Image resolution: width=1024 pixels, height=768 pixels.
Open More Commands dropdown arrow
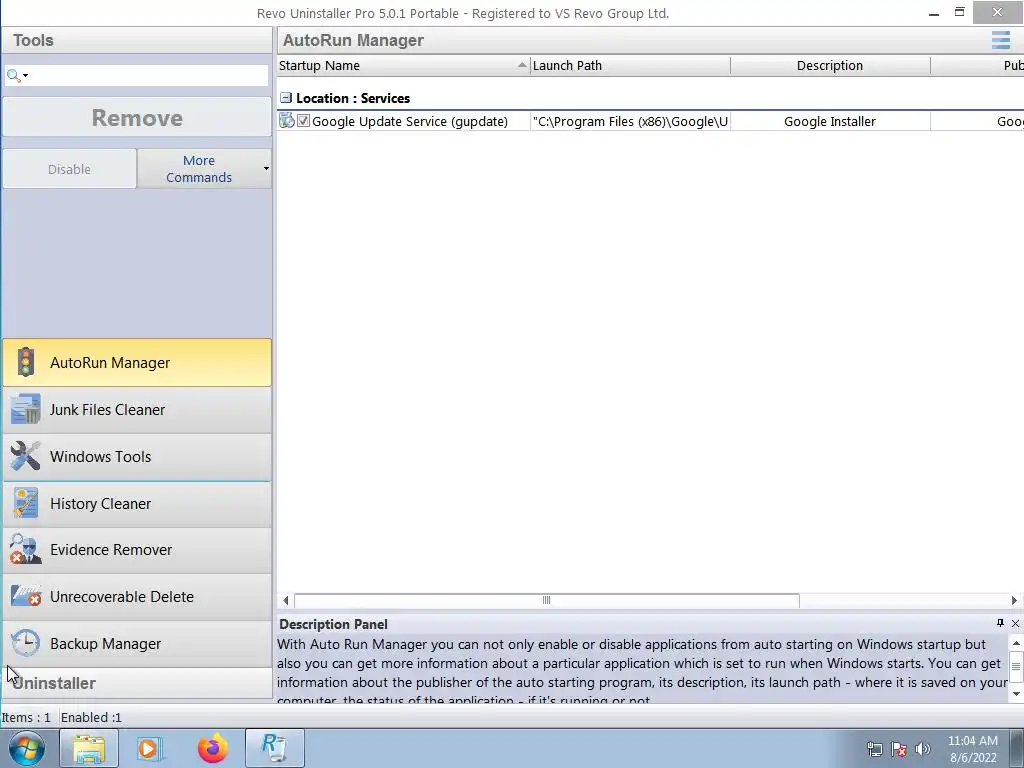coord(266,169)
